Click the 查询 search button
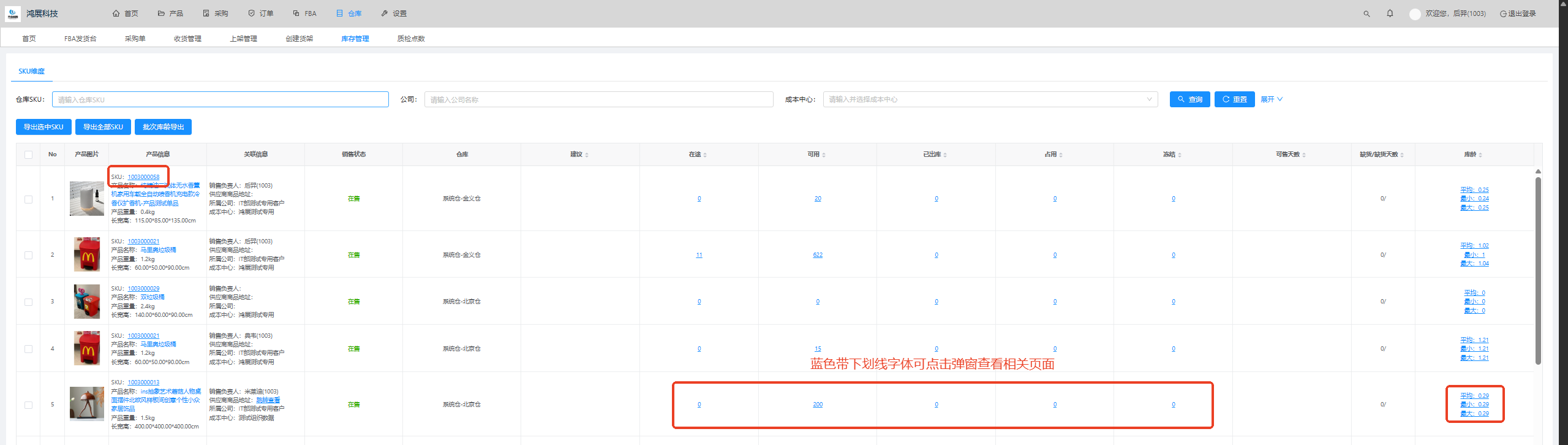Image resolution: width=1568 pixels, height=445 pixels. (x=1189, y=99)
